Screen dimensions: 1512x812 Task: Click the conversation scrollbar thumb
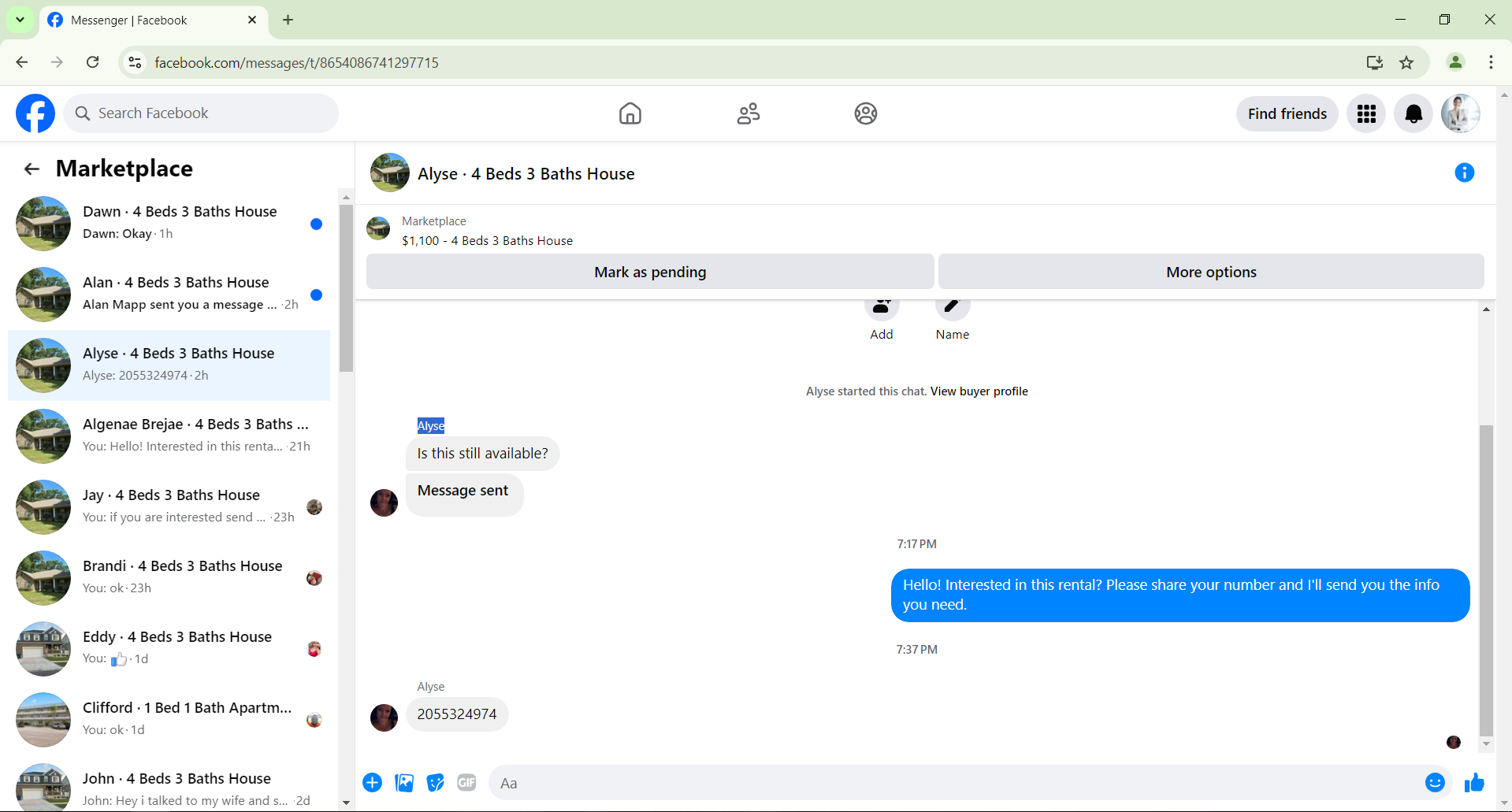pos(1486,580)
